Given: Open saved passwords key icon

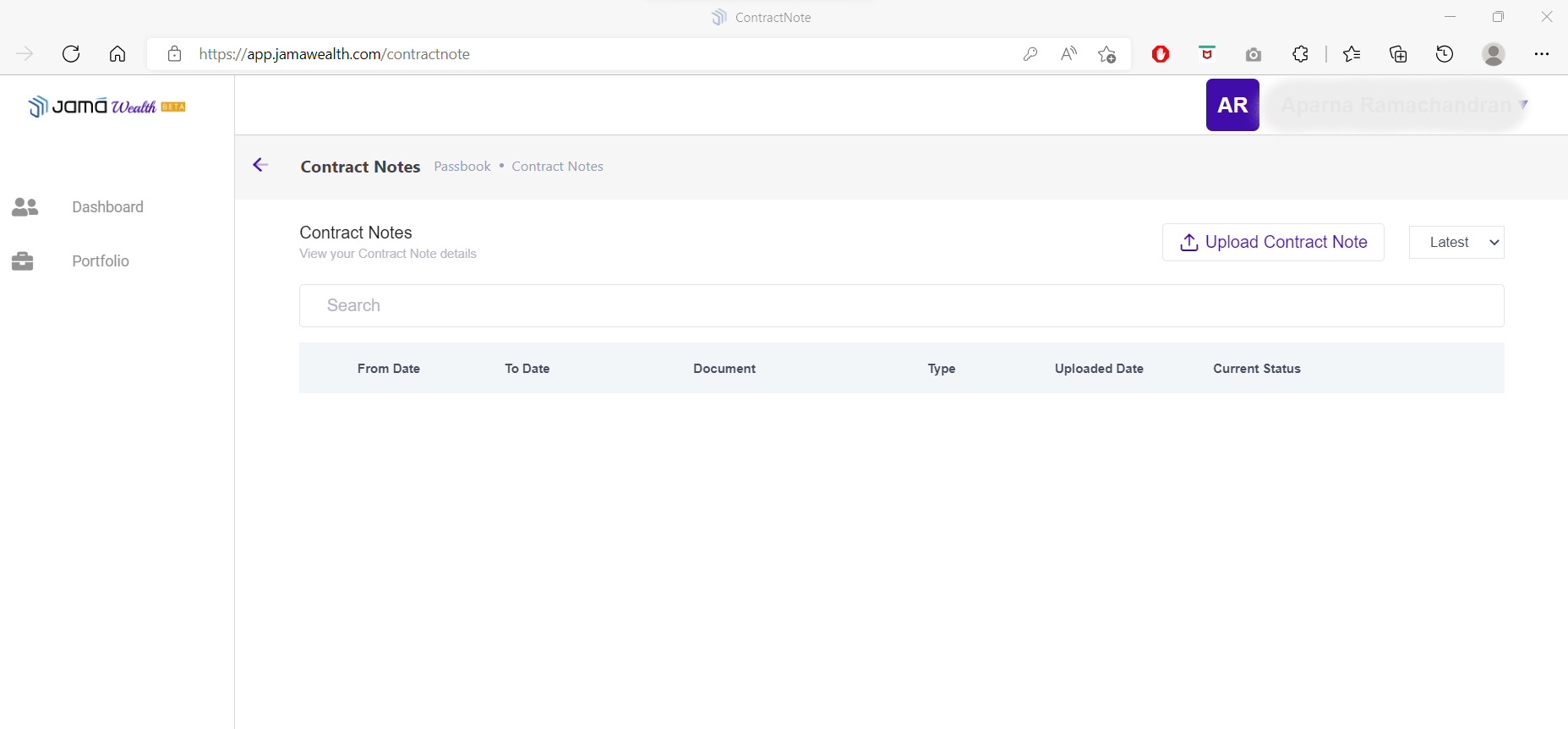Looking at the screenshot, I should 1030,54.
